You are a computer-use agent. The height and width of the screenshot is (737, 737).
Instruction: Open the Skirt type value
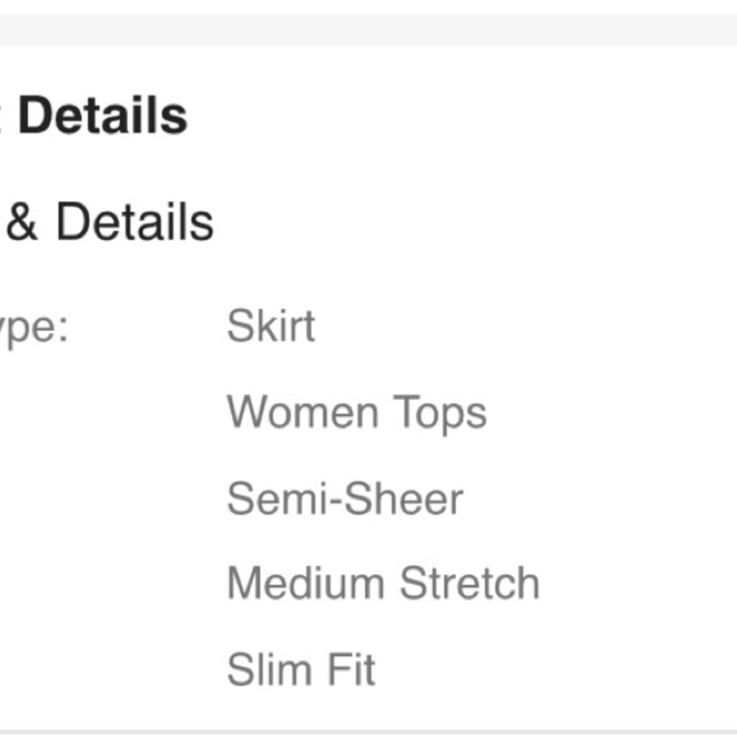tap(271, 325)
